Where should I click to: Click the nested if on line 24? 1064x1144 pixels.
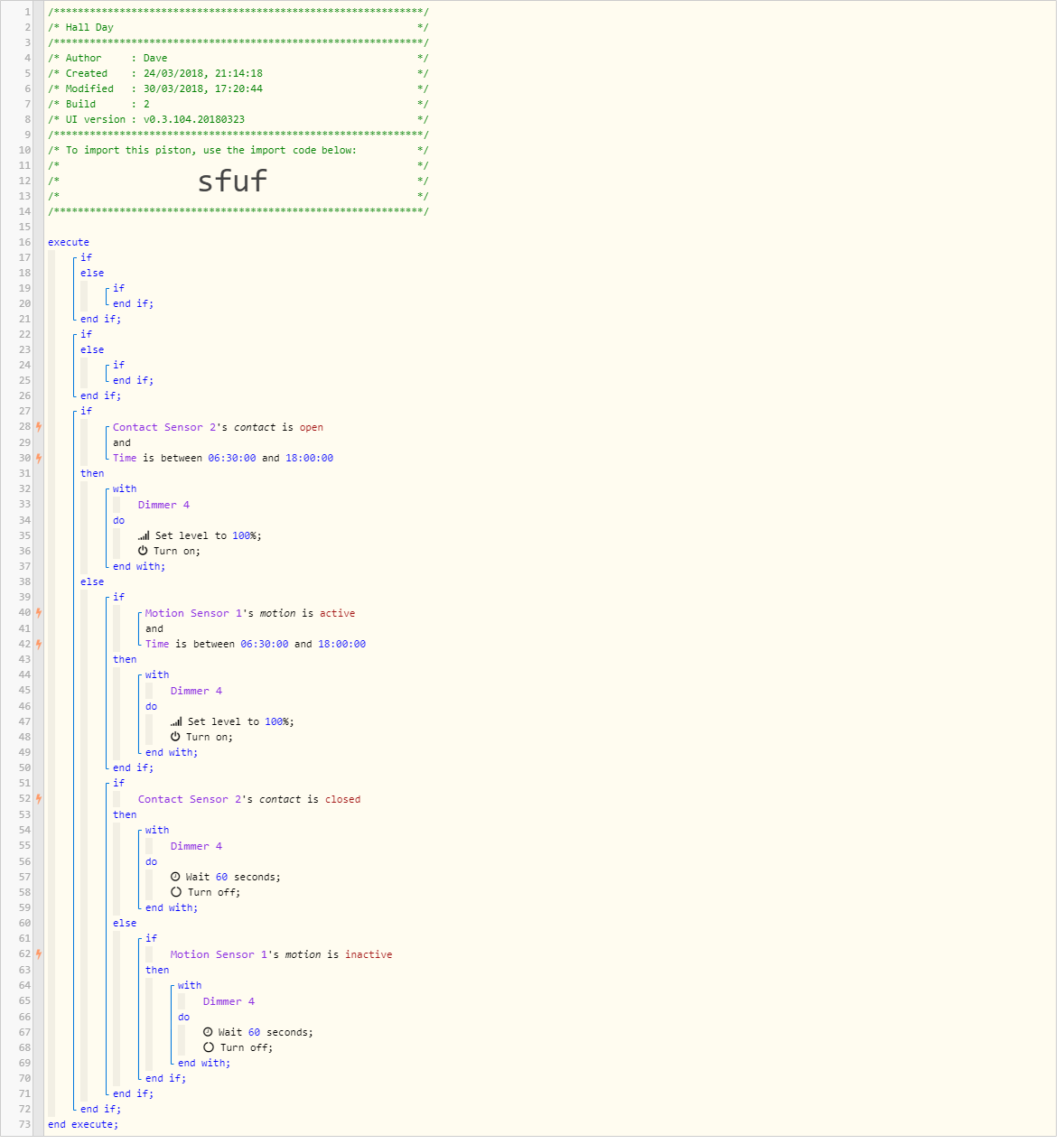(118, 365)
